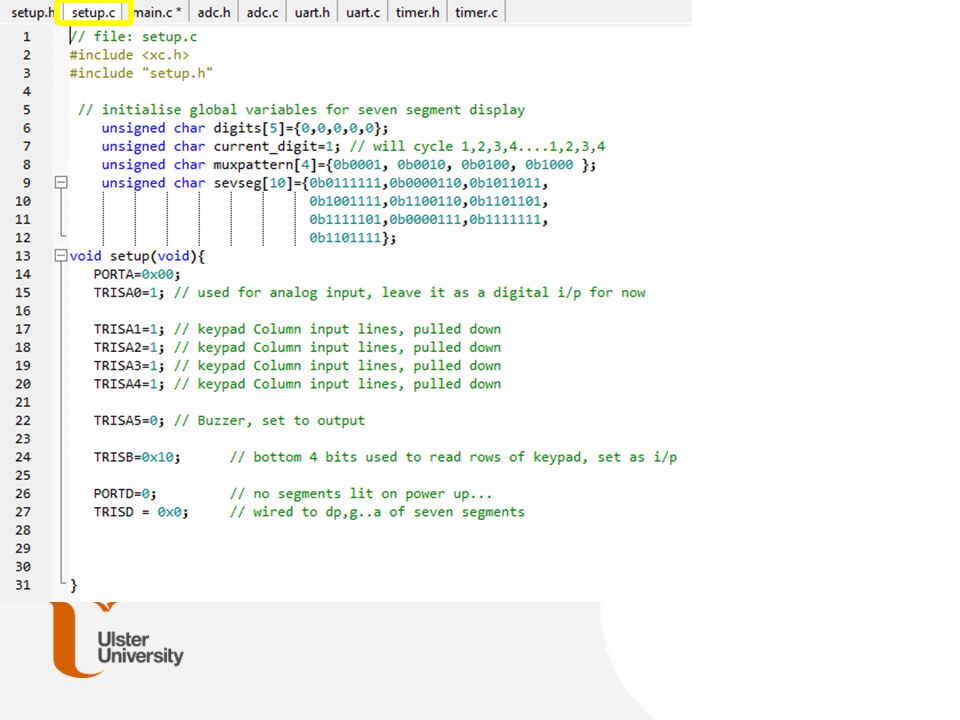Image resolution: width=960 pixels, height=720 pixels.
Task: Click the 'will cycle 1,2,3,4' comment
Action: pyautogui.click(x=477, y=146)
